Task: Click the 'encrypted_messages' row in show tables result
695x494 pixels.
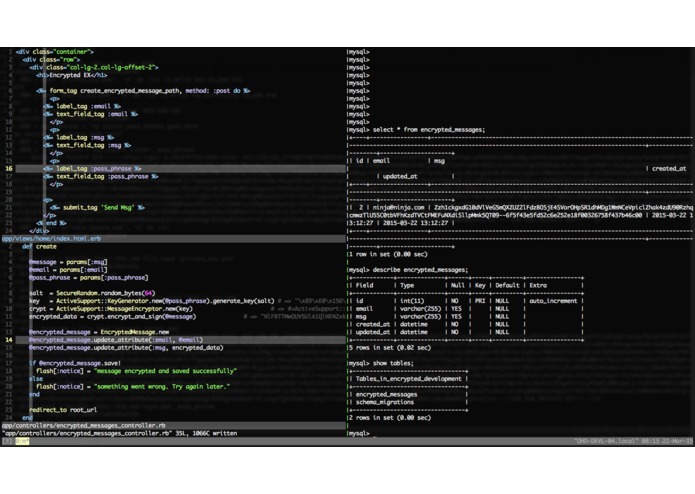Action: (387, 394)
